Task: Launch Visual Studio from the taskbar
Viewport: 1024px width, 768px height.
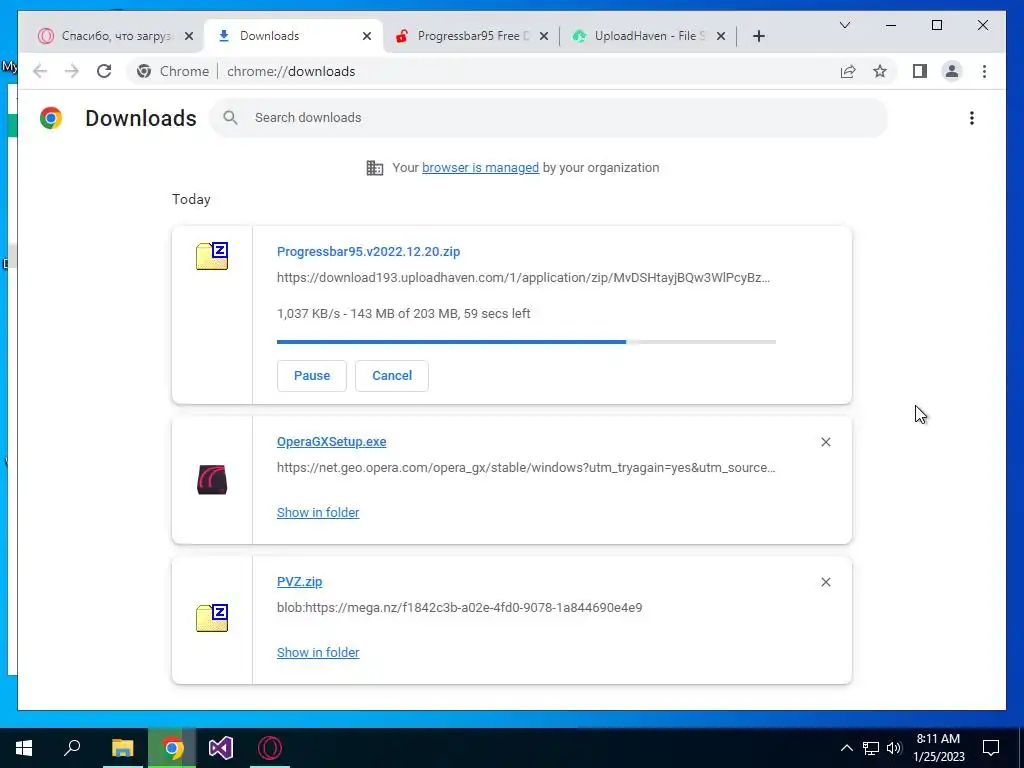Action: pos(221,748)
